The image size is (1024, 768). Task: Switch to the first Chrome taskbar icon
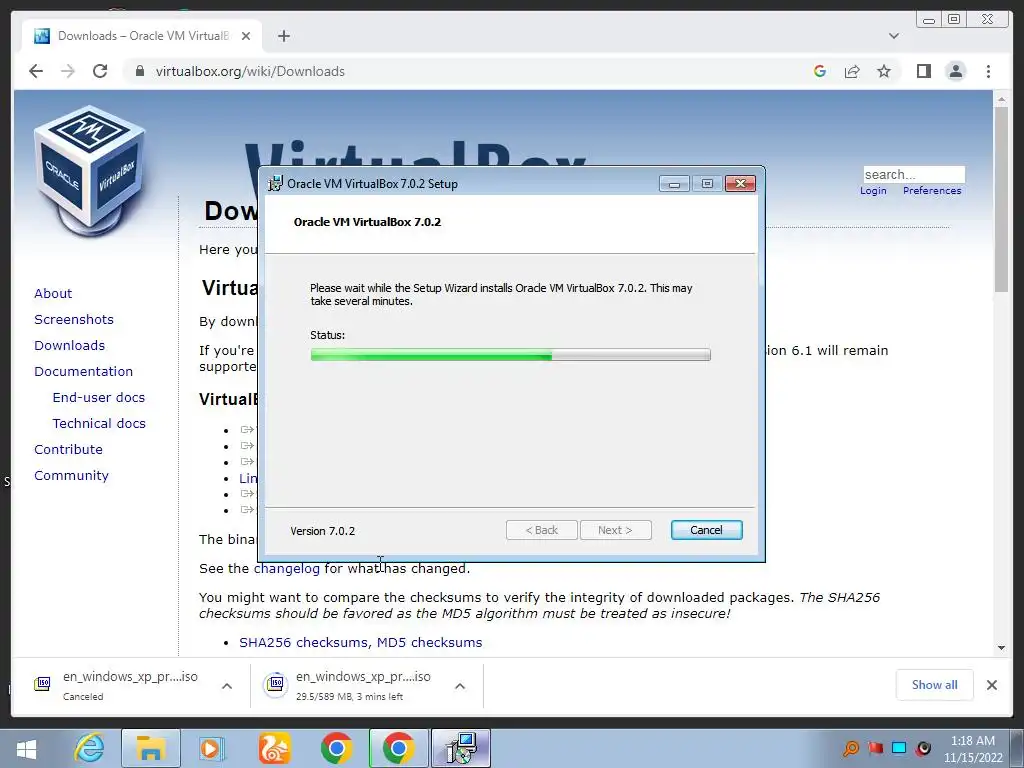coord(336,748)
